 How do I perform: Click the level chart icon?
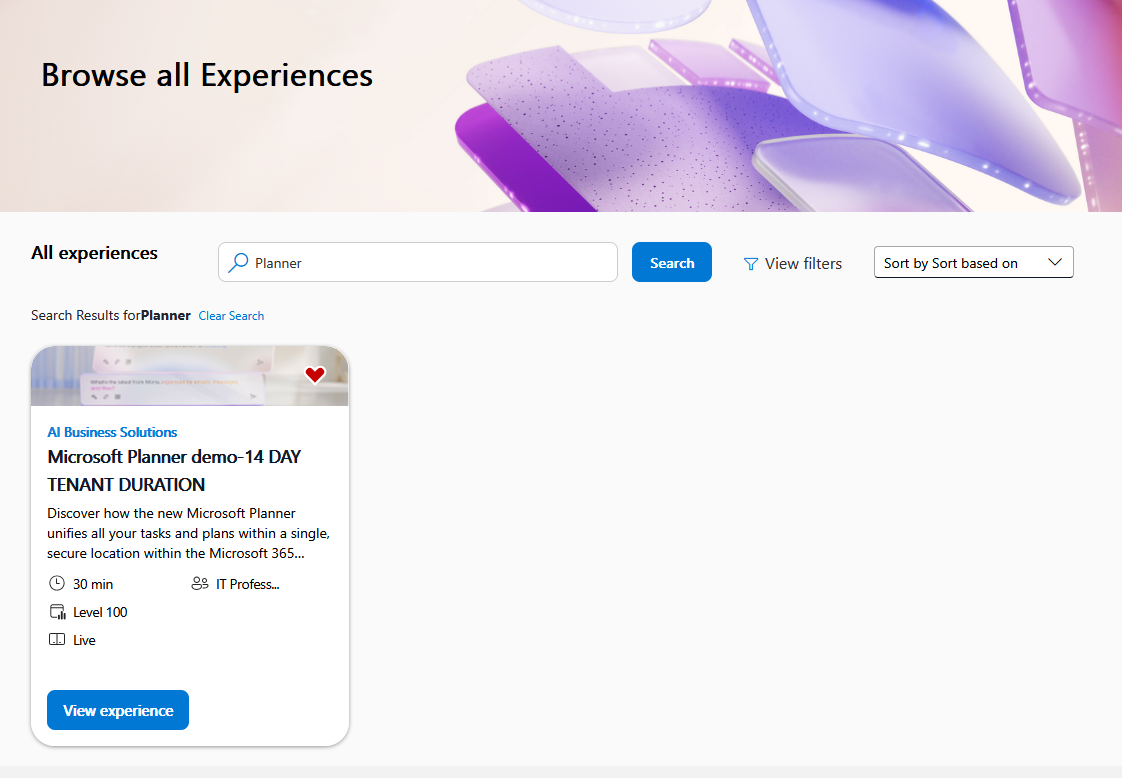point(57,612)
